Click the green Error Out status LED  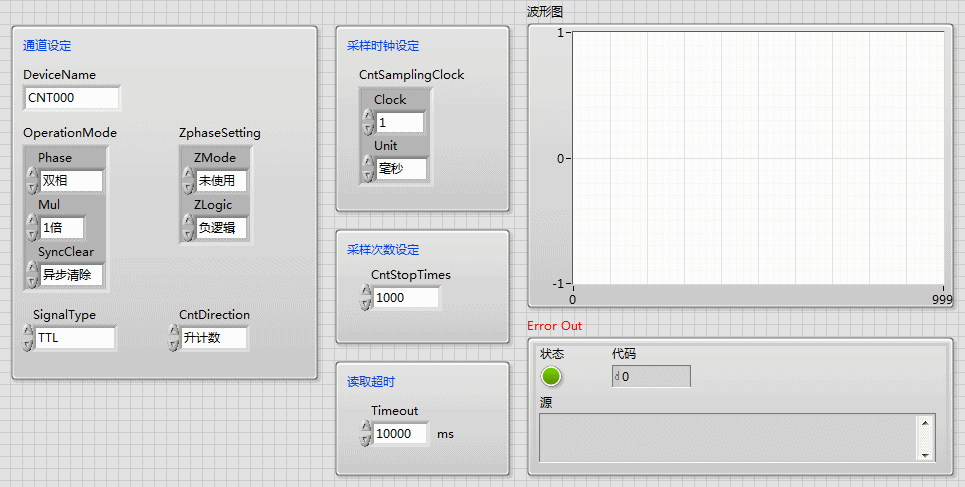coord(551,377)
